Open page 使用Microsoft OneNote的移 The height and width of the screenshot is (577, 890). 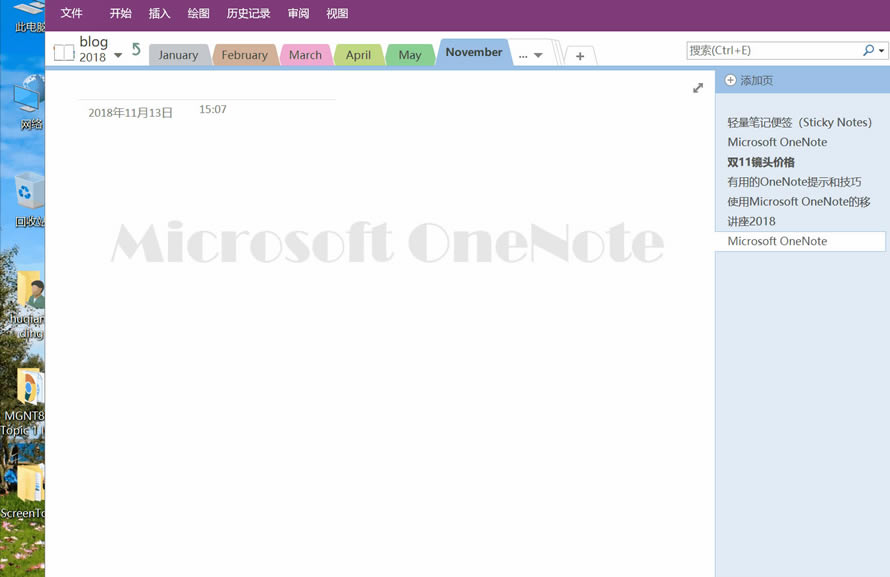point(800,202)
